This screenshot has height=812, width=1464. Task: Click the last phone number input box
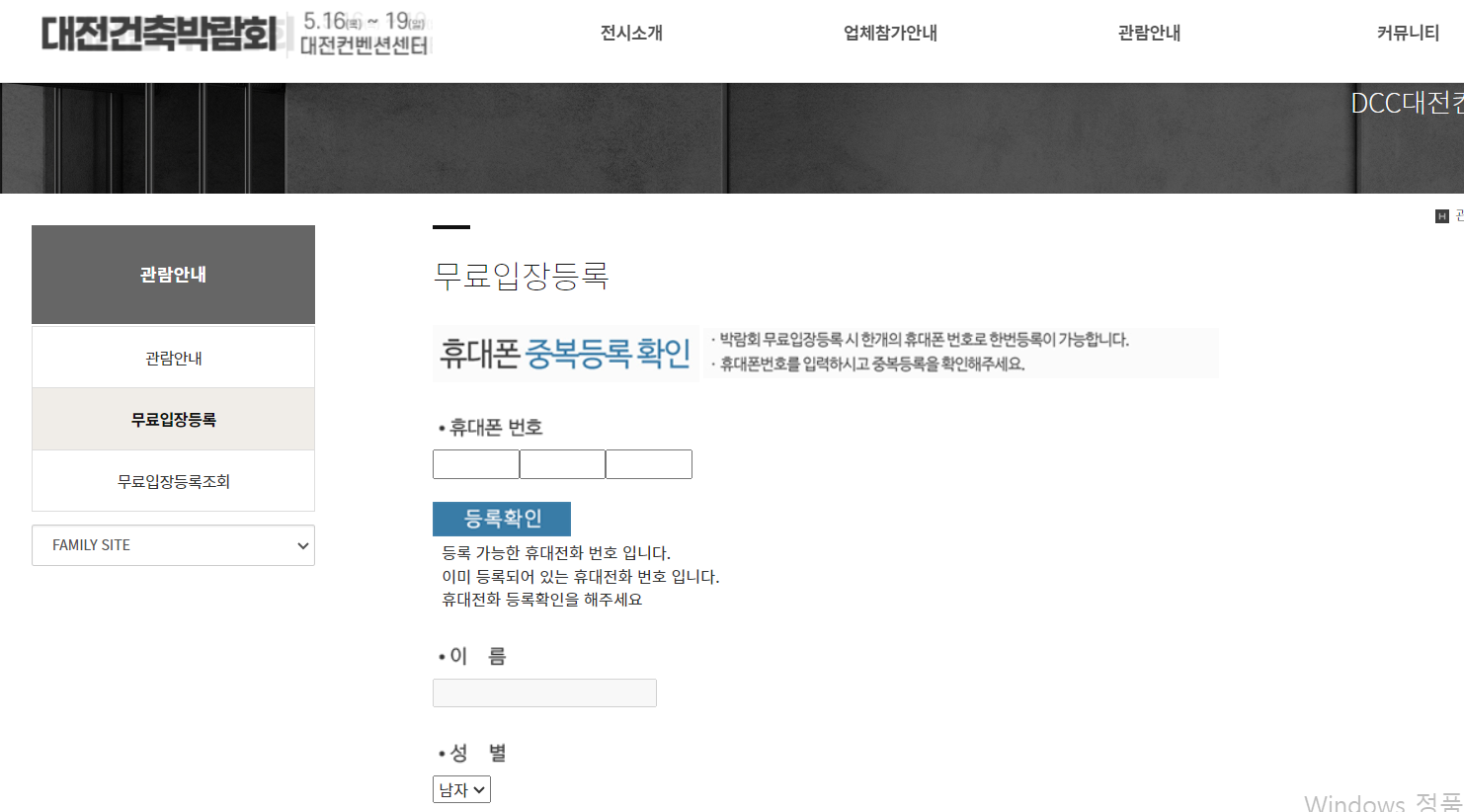(x=648, y=463)
